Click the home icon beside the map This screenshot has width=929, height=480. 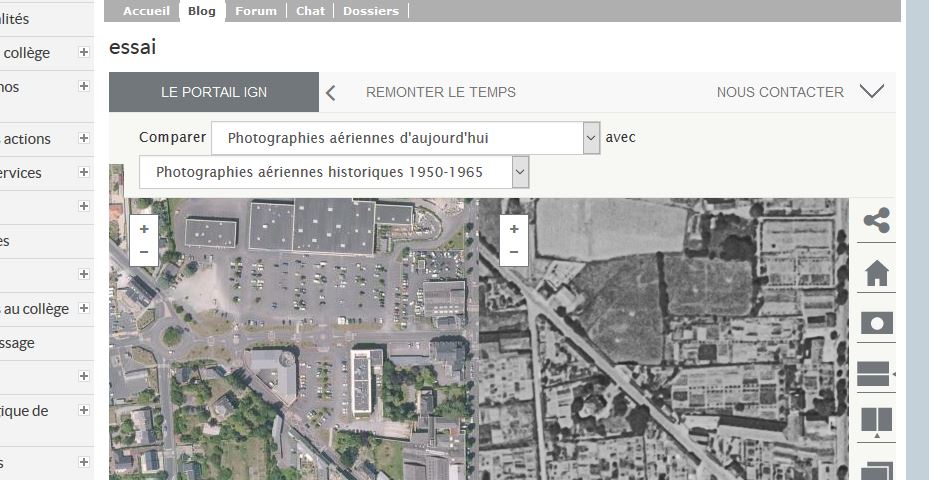pyautogui.click(x=876, y=272)
